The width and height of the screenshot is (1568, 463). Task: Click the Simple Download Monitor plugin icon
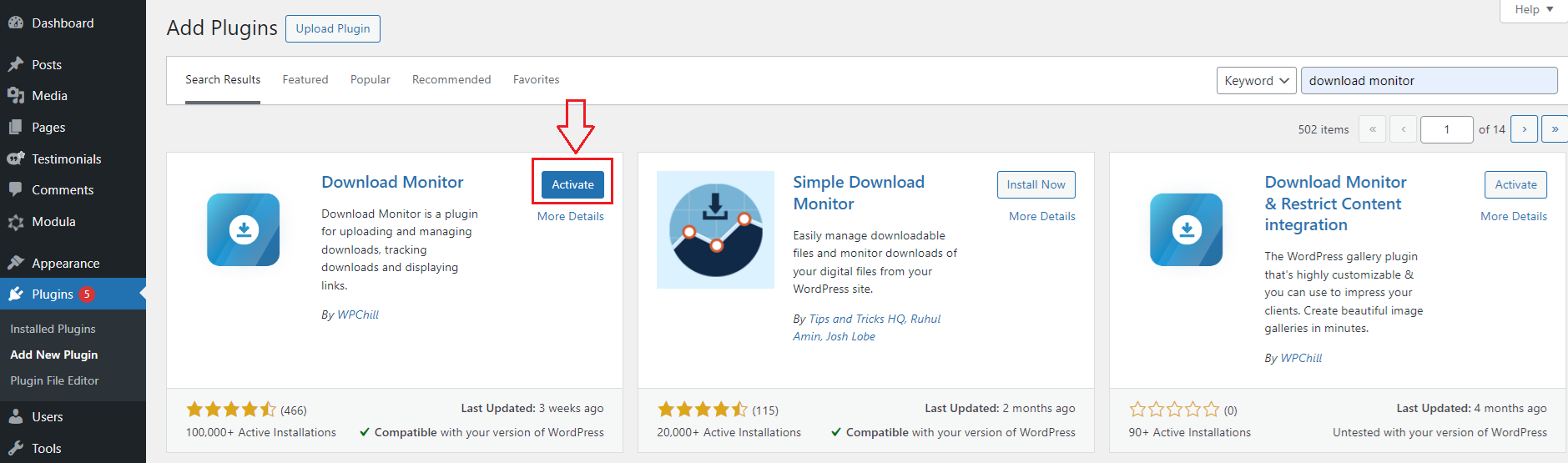pyautogui.click(x=715, y=229)
